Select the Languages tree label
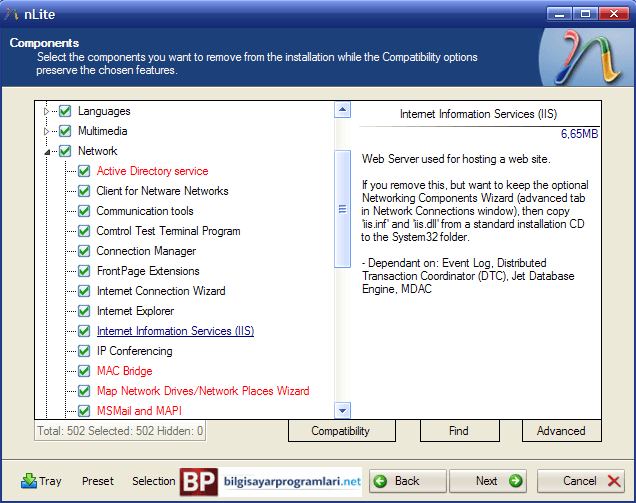 pos(104,111)
